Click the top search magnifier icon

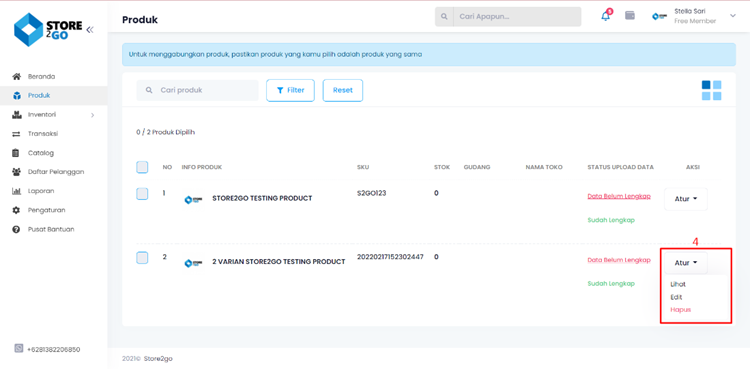click(x=444, y=17)
